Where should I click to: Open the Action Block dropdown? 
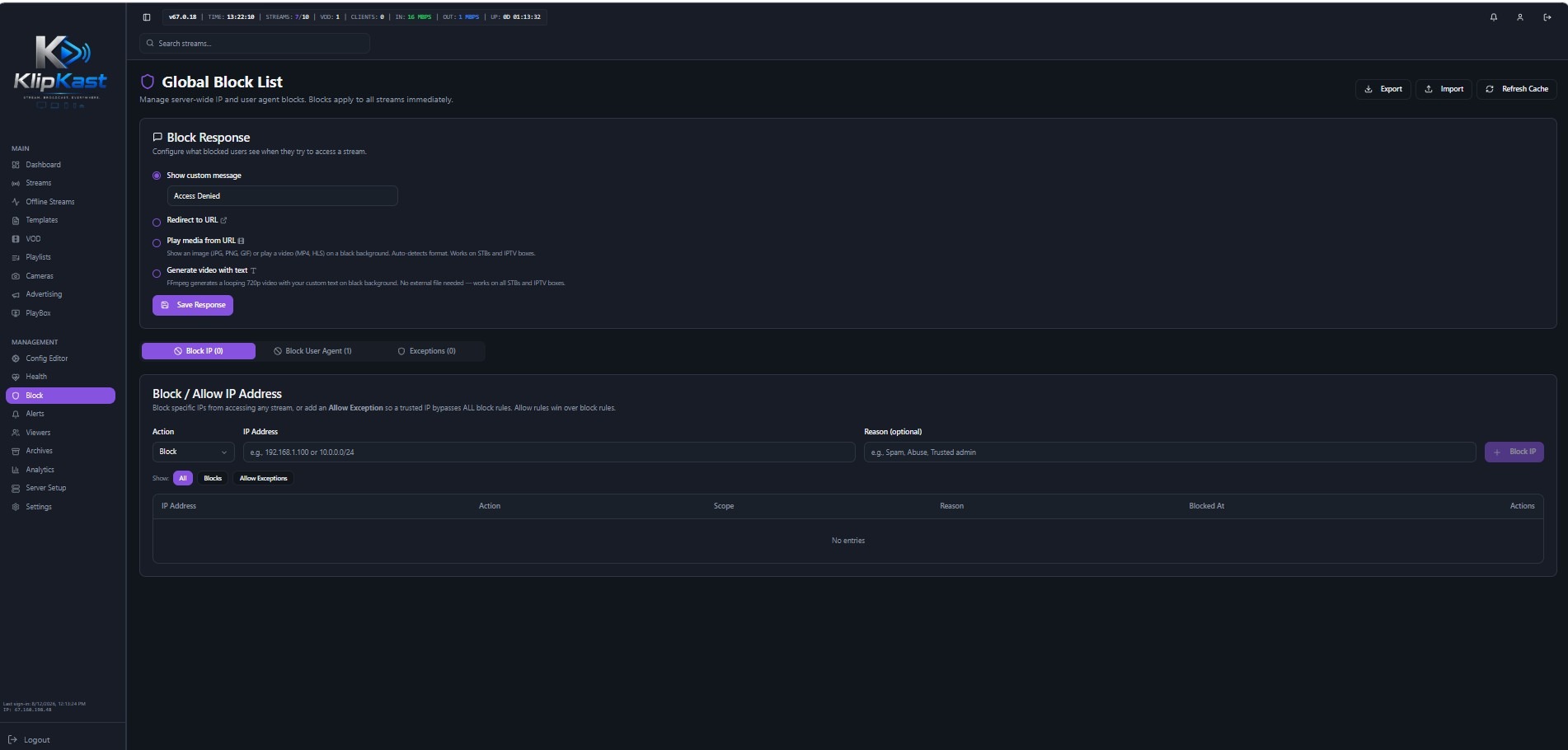pos(194,452)
